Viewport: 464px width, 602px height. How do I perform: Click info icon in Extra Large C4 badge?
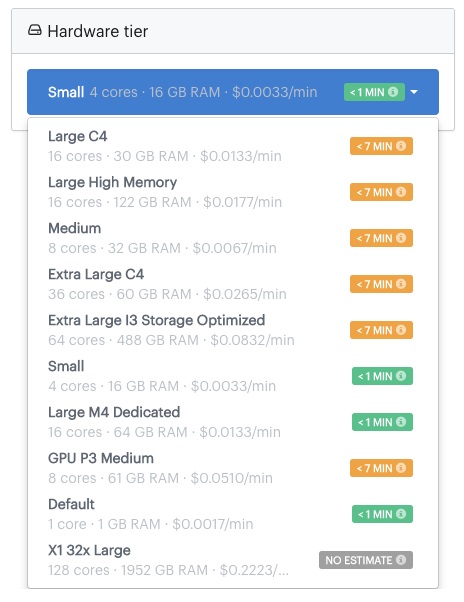point(401,284)
